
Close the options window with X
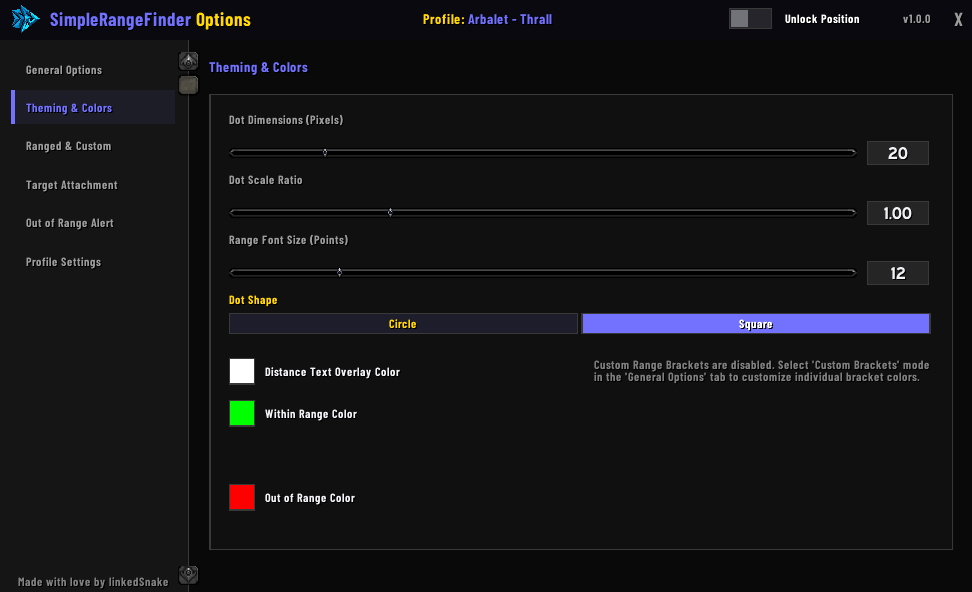pos(958,19)
